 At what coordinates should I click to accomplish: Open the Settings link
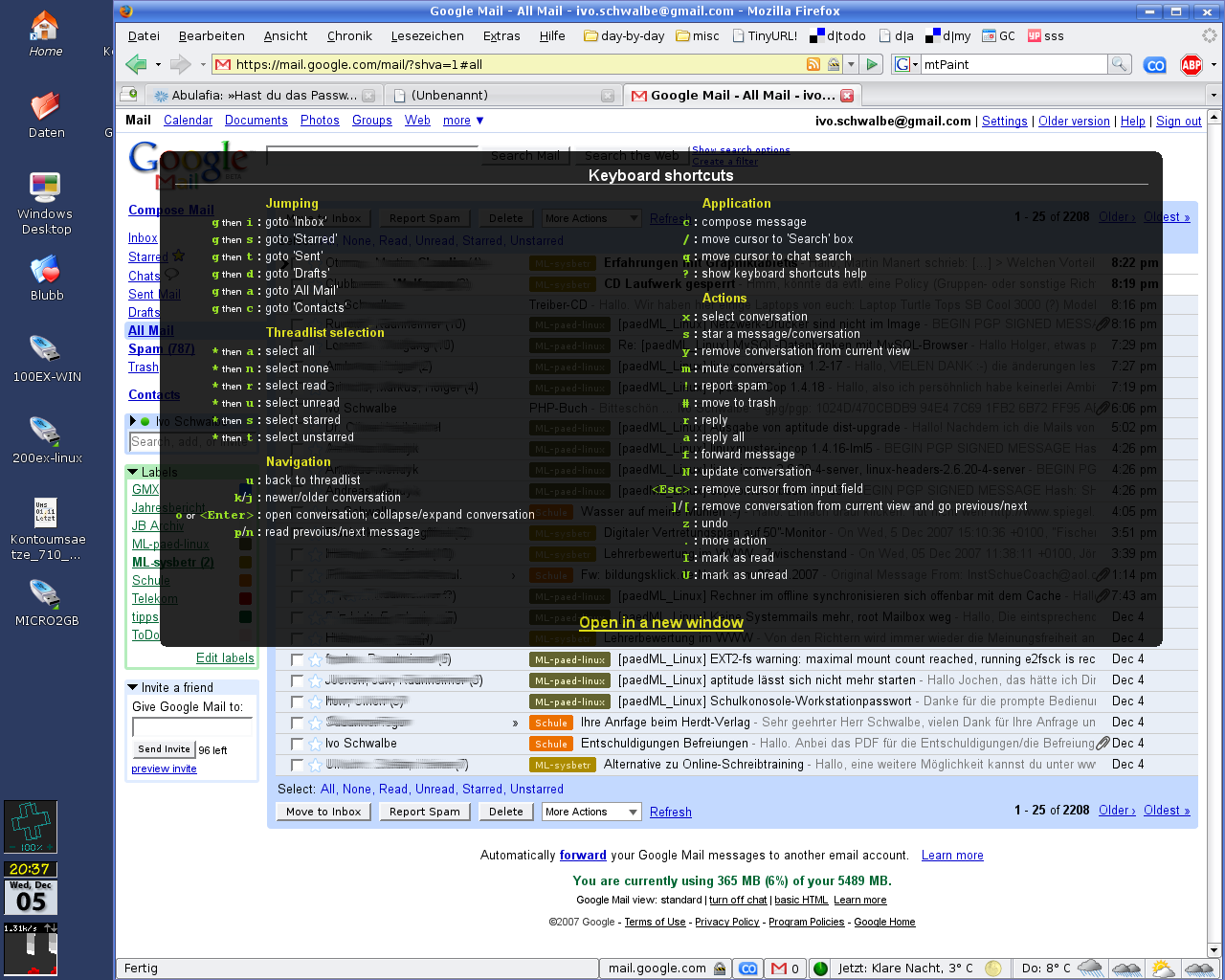1004,122
